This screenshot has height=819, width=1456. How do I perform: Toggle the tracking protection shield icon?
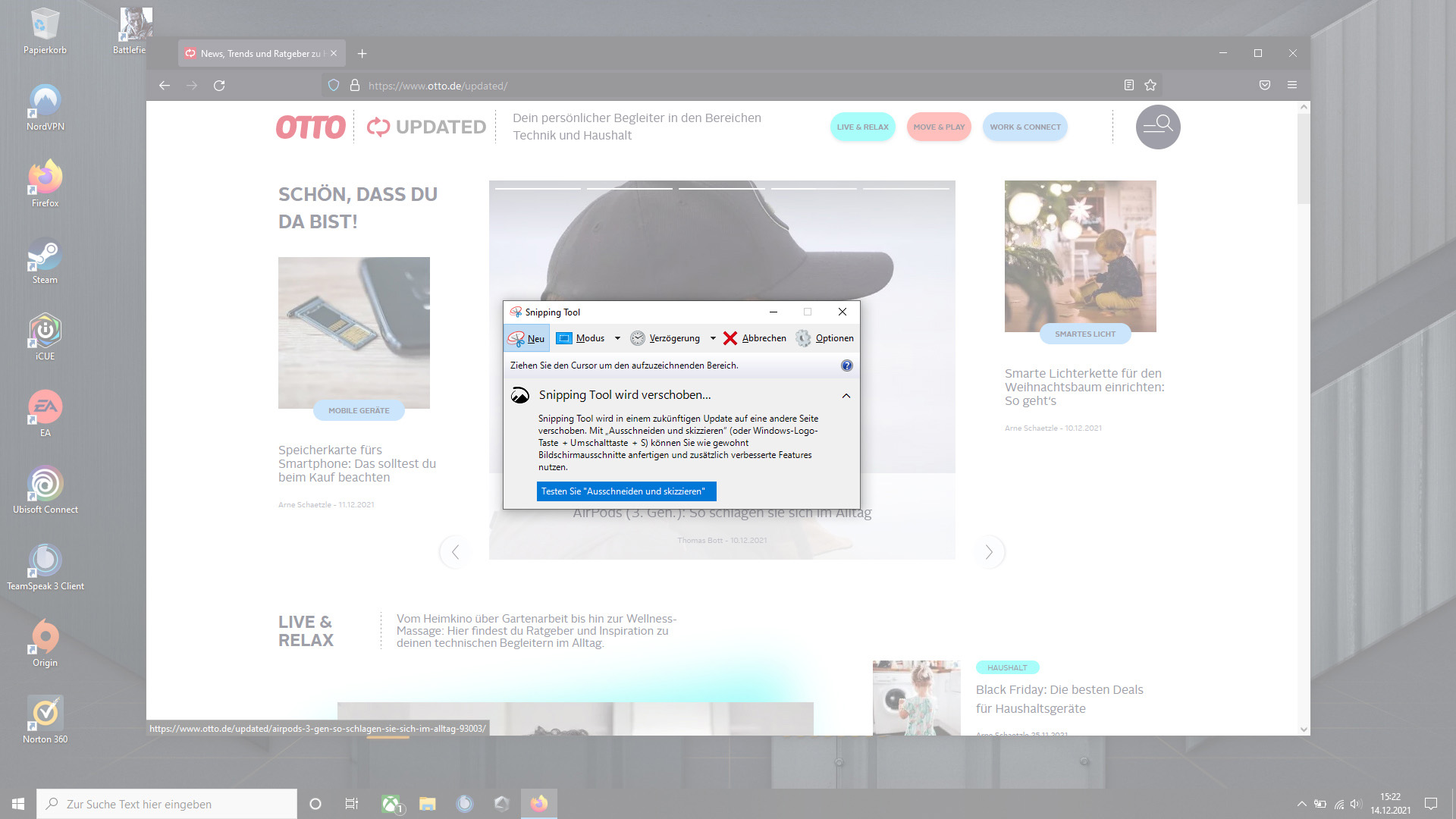point(334,85)
